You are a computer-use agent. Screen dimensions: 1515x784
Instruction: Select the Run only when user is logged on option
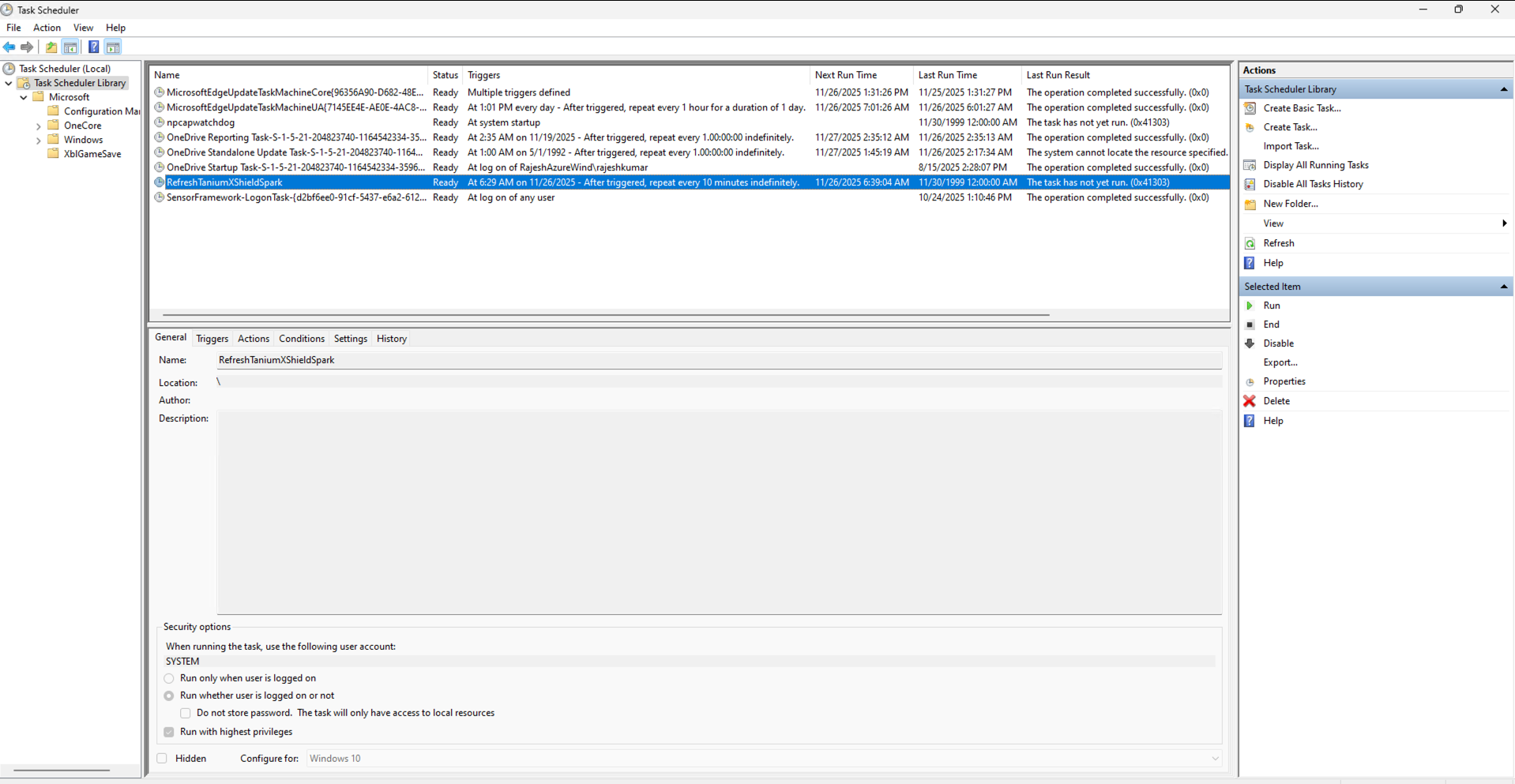[168, 678]
